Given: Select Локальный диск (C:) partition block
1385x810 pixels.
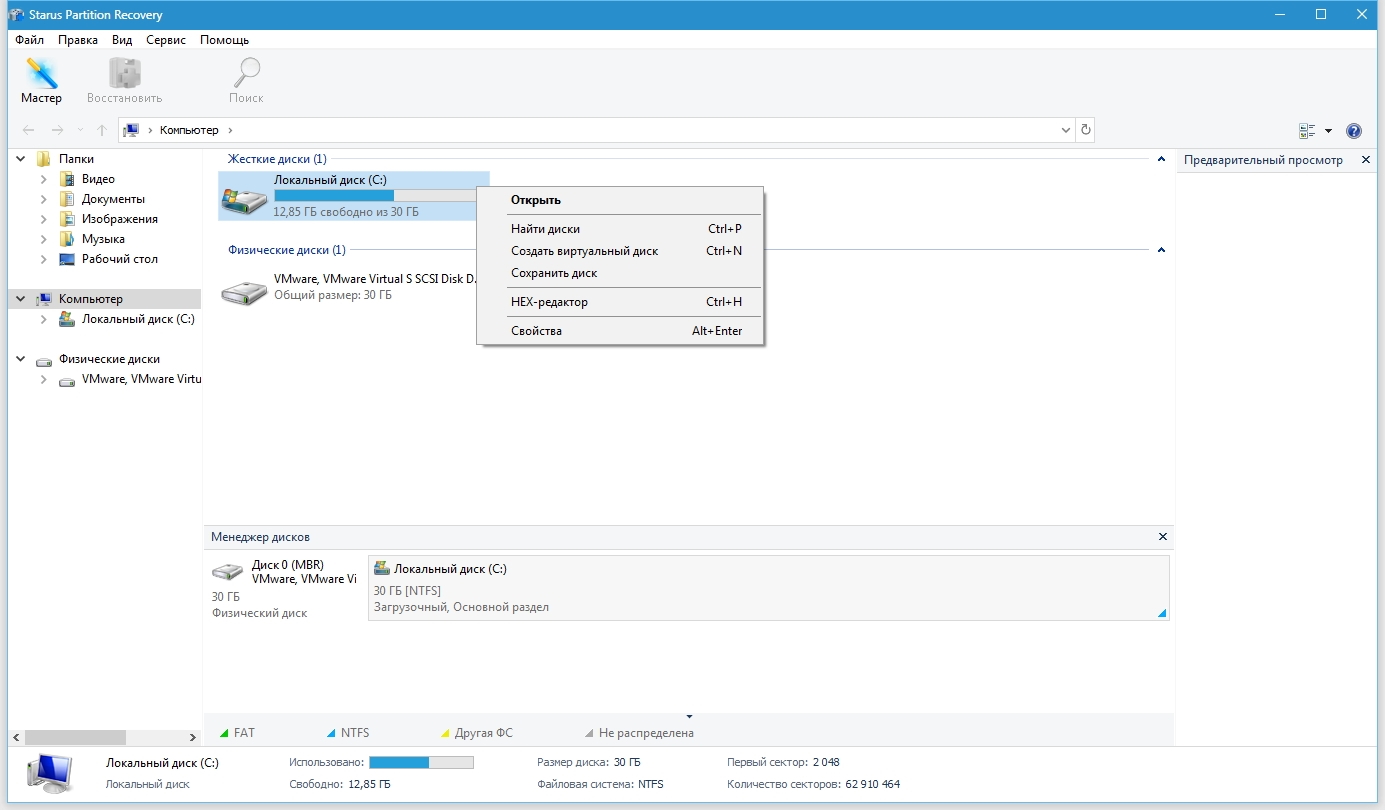Looking at the screenshot, I should (767, 588).
